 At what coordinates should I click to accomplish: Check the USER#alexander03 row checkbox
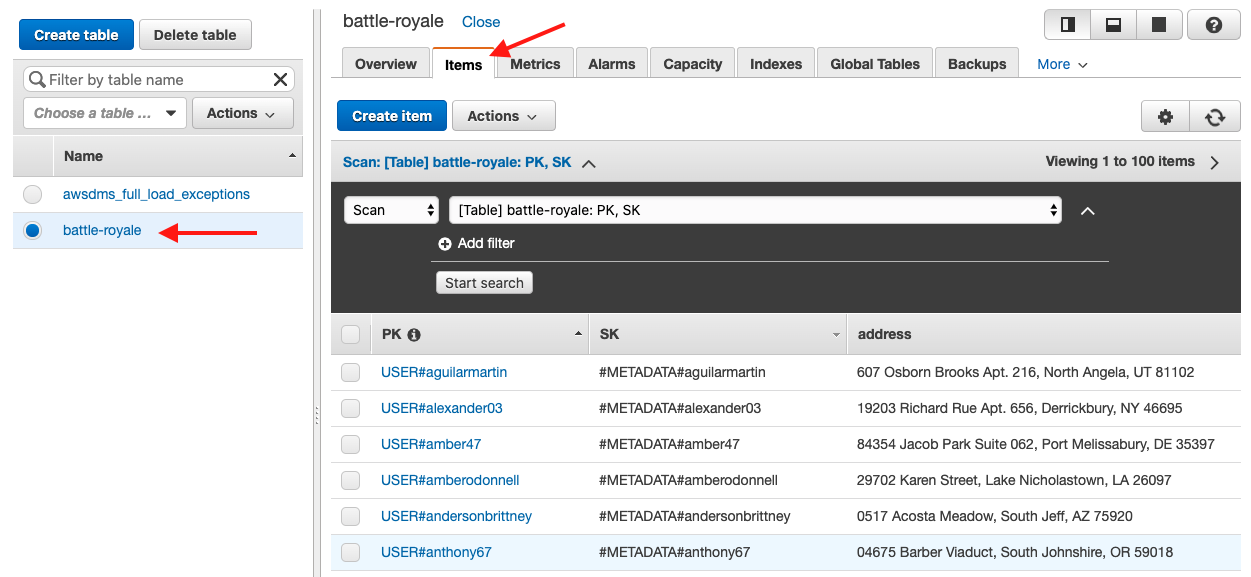[350, 408]
